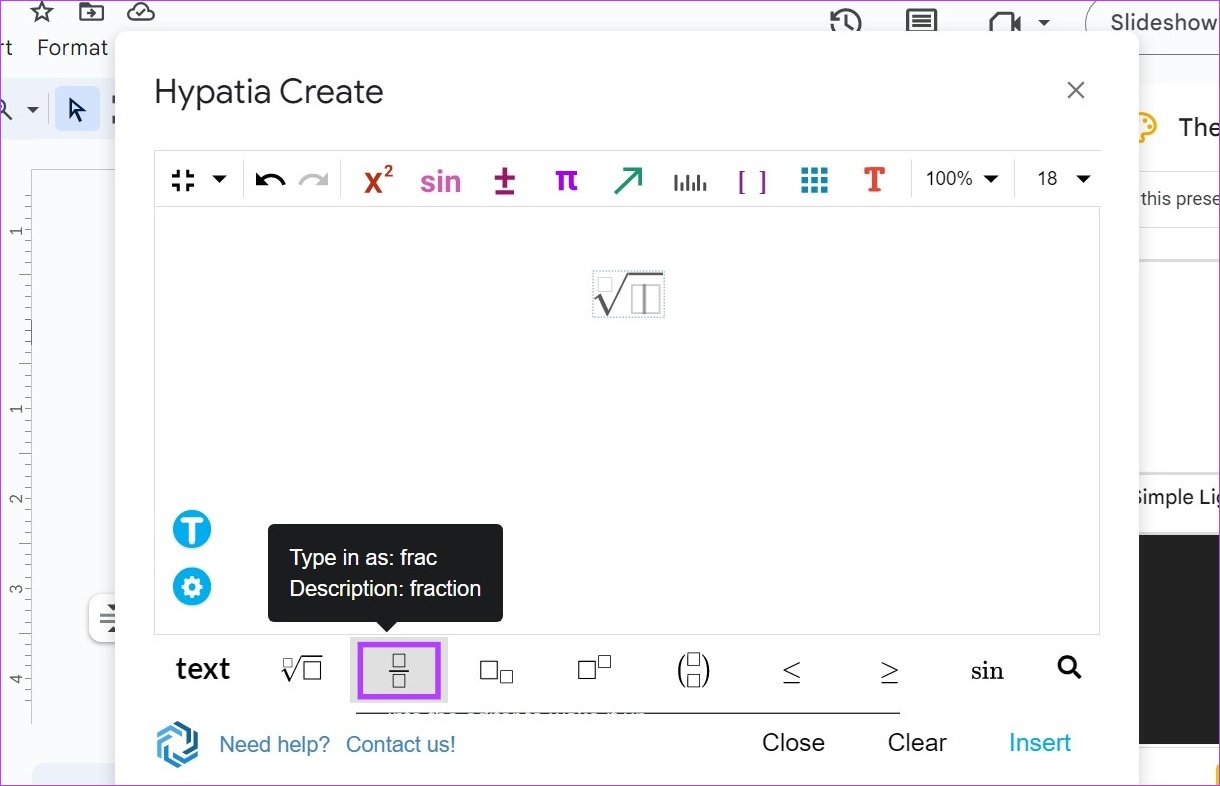Open the π Greek letters menu
Screen dimensions: 1220x786
(566, 180)
